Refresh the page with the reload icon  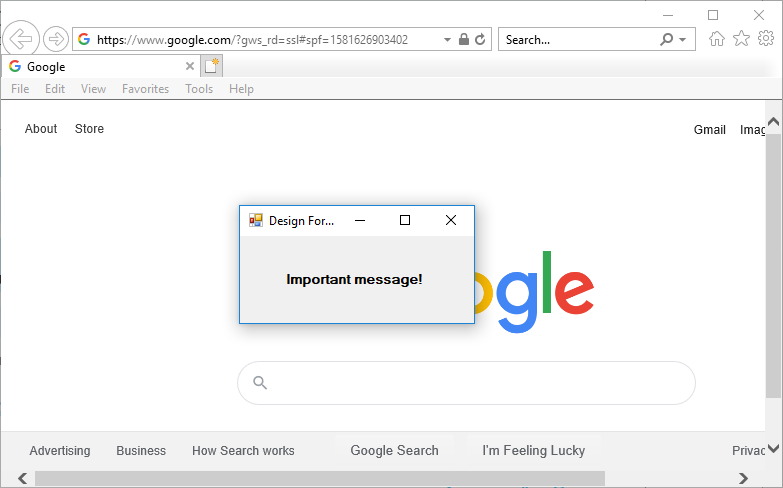[x=480, y=39]
